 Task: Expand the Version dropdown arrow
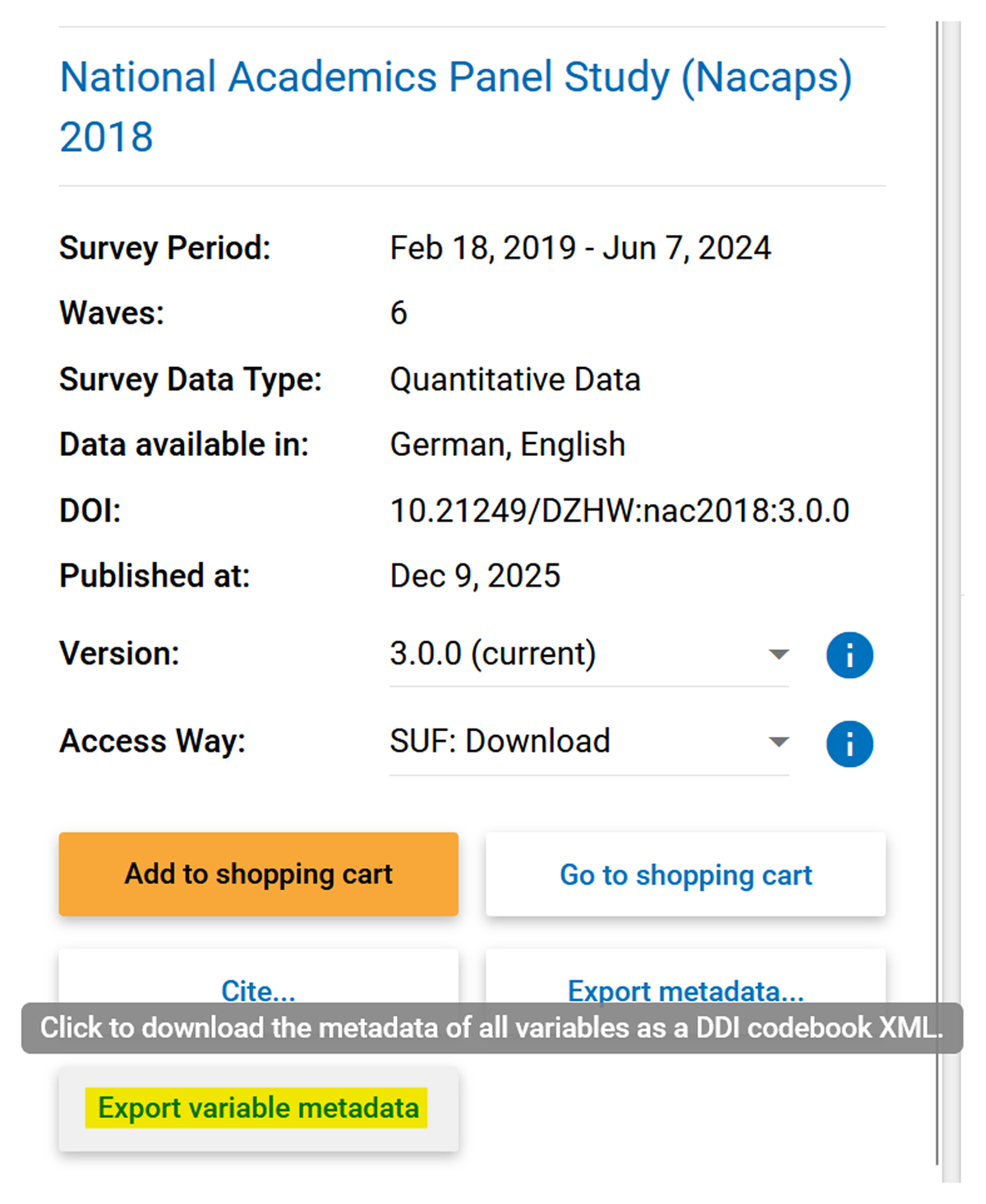coord(778,655)
